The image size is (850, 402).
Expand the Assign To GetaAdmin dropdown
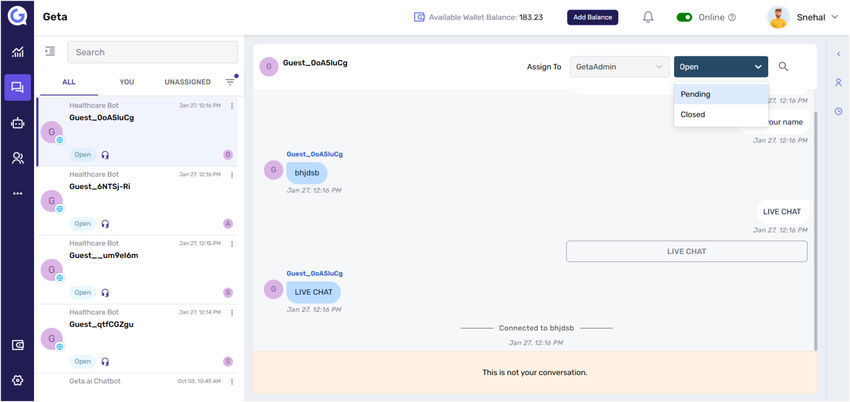point(619,67)
